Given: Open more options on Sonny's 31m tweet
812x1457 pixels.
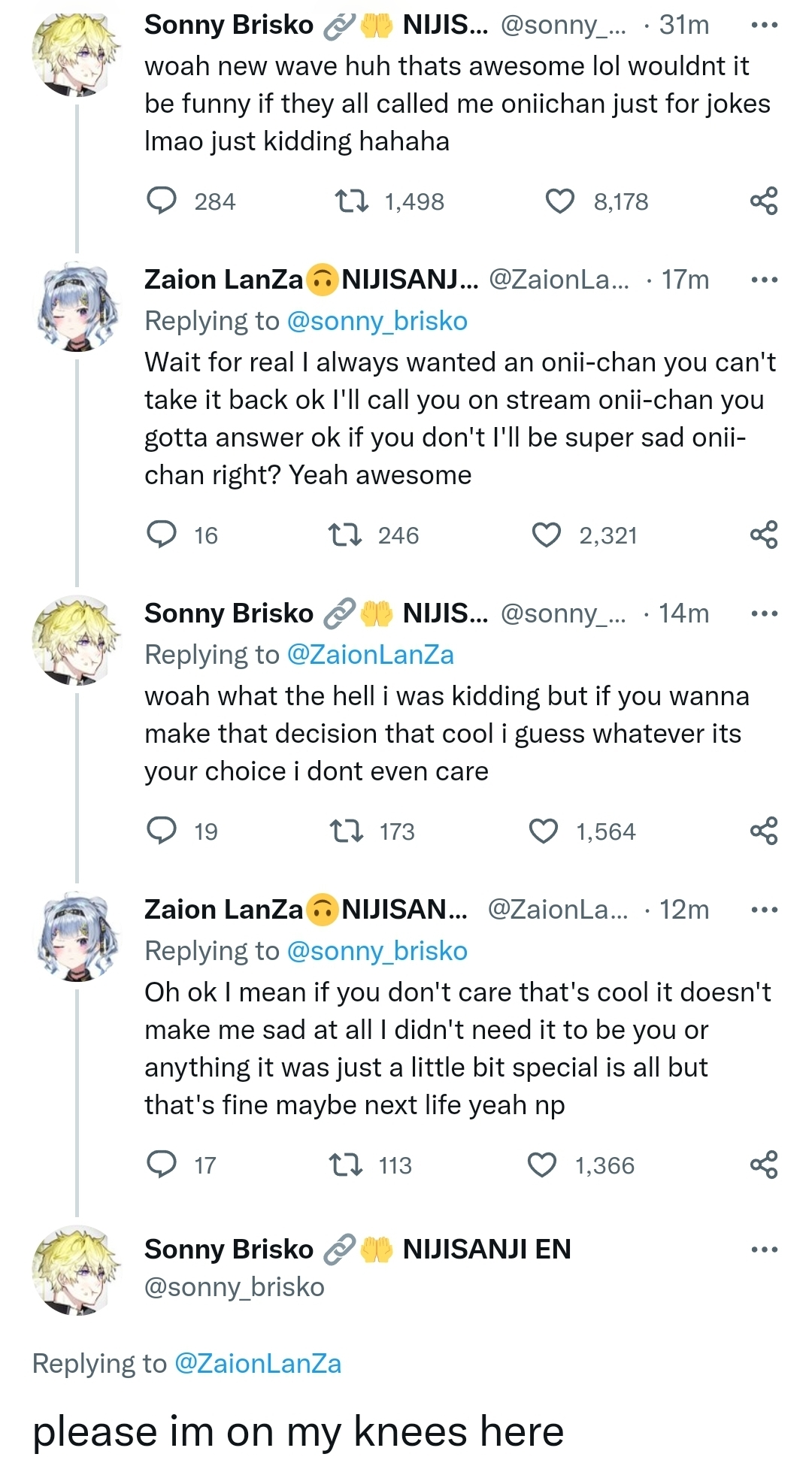Looking at the screenshot, I should (x=764, y=26).
